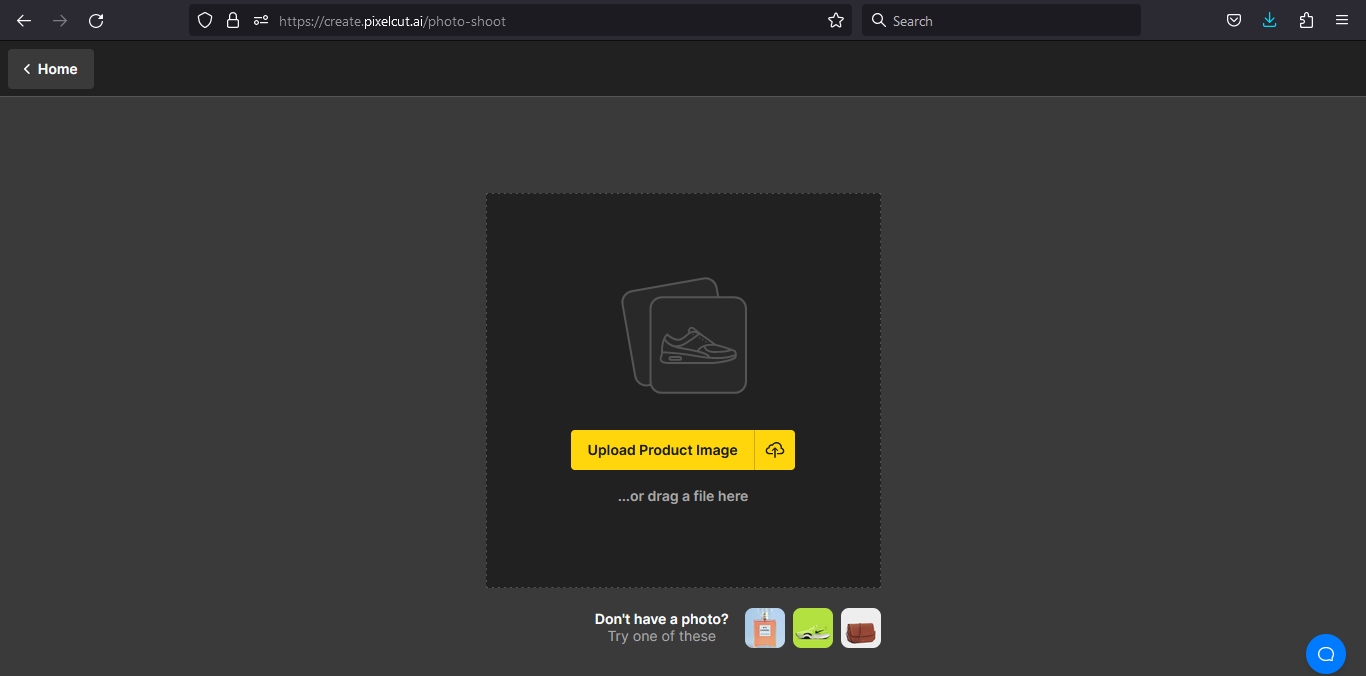This screenshot has width=1366, height=676.
Task: Open the chat support bubble
Action: (x=1326, y=653)
